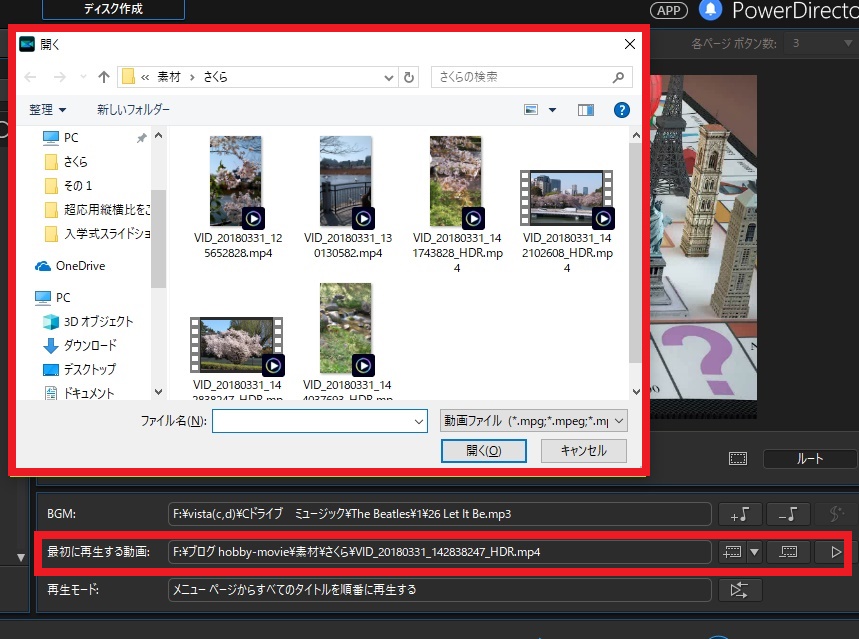Click the remove first play video icon

coord(788,552)
